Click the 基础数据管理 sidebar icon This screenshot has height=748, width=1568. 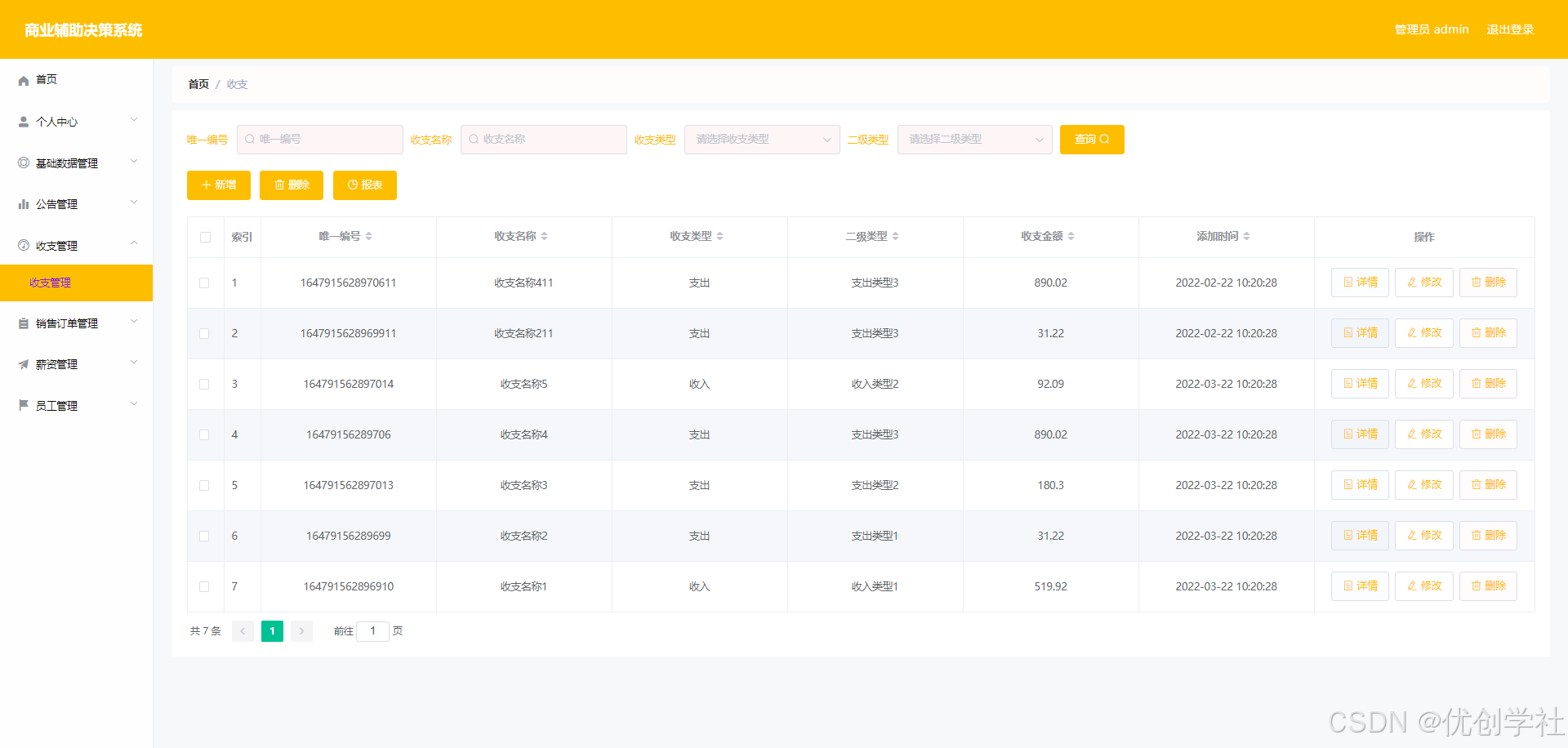click(24, 163)
